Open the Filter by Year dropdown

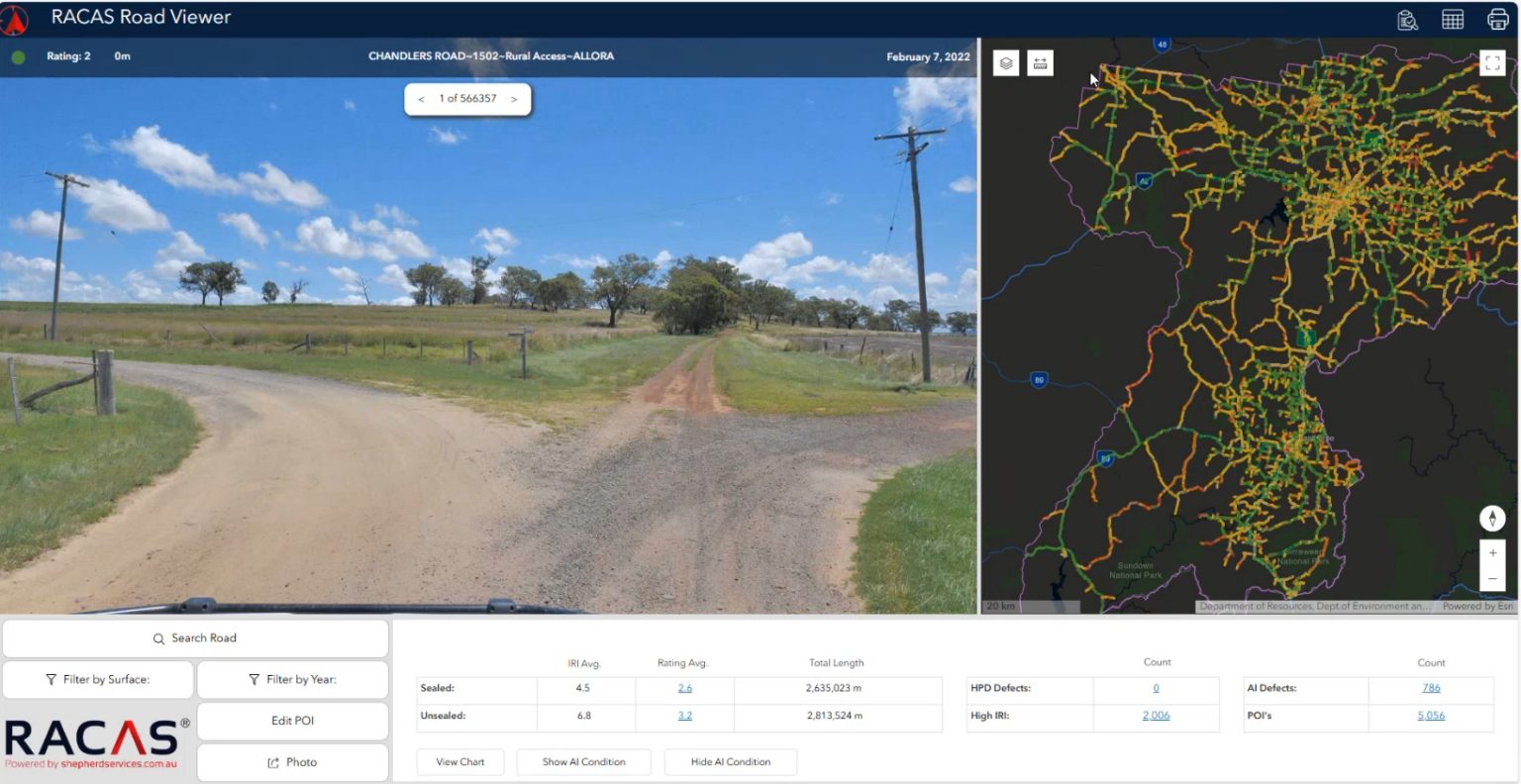[x=292, y=679]
